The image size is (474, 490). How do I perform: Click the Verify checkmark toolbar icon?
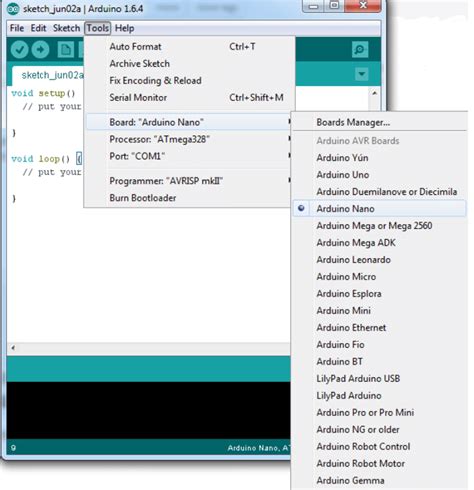[x=19, y=50]
